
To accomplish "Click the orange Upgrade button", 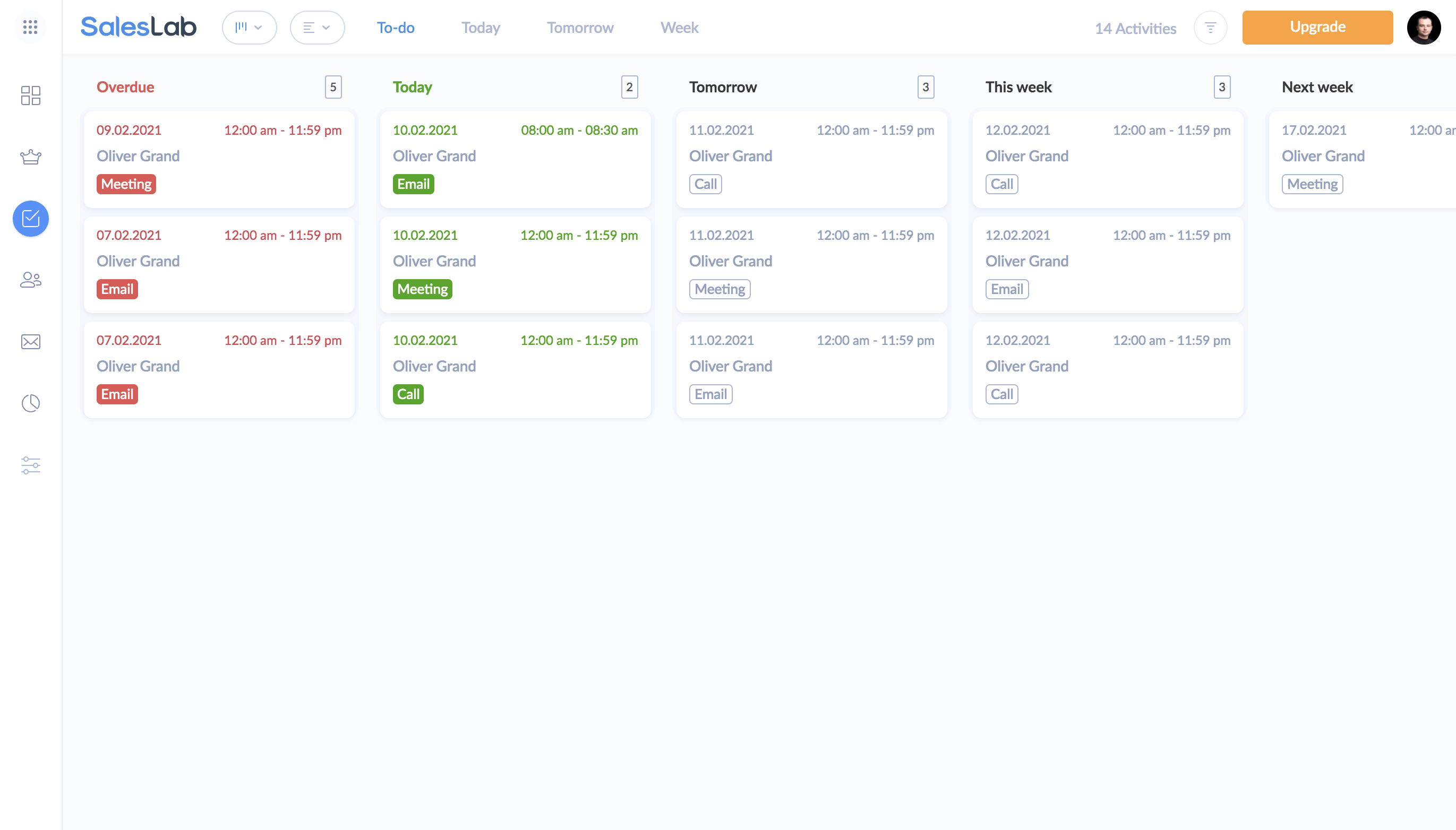I will tap(1317, 28).
